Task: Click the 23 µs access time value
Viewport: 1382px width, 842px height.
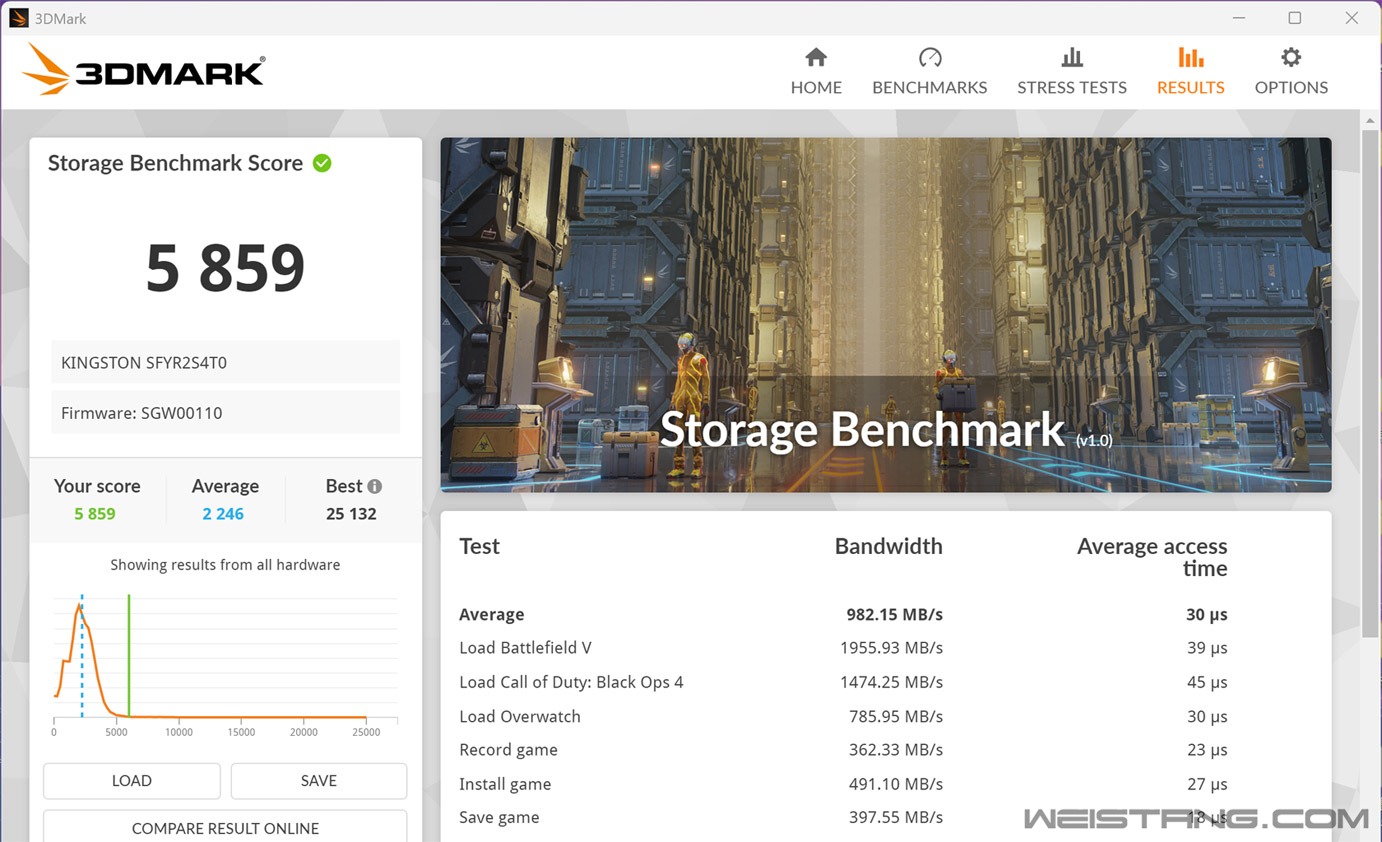Action: 1207,750
